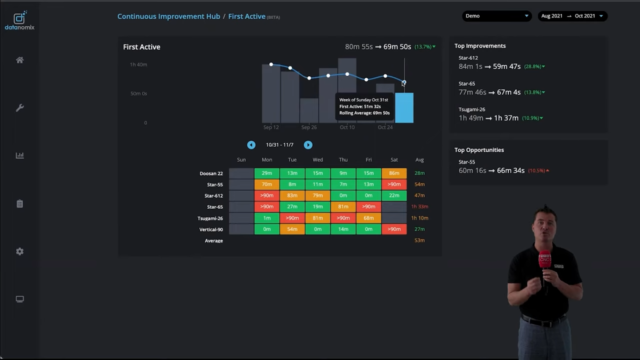Open the monitor display icon in sidebar
The height and width of the screenshot is (360, 640).
(20, 299)
